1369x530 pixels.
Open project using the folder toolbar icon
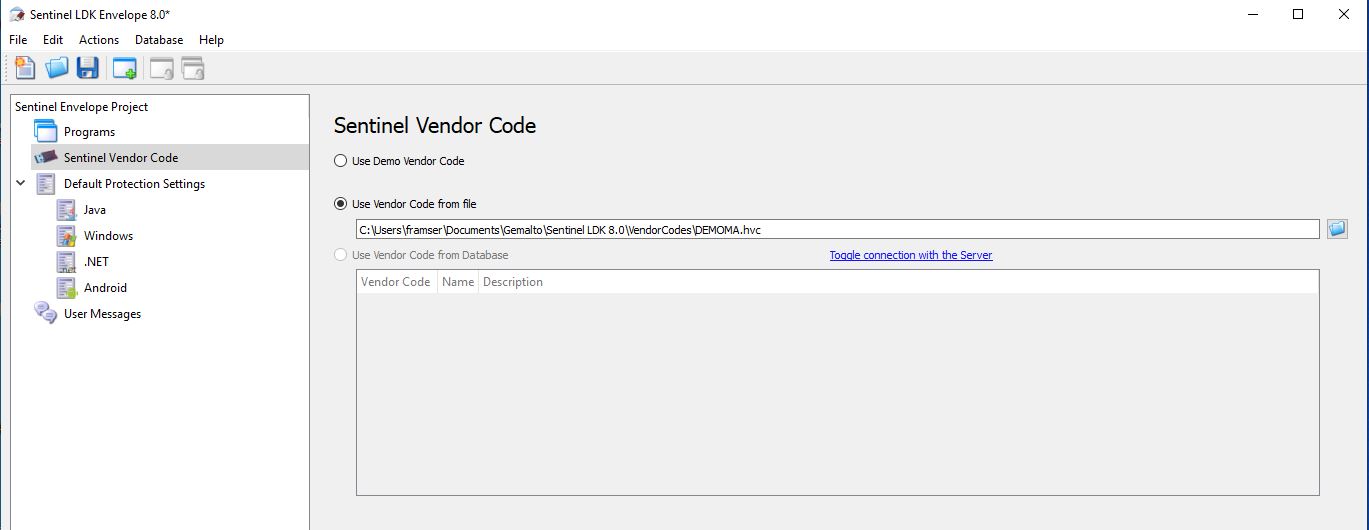click(x=57, y=68)
